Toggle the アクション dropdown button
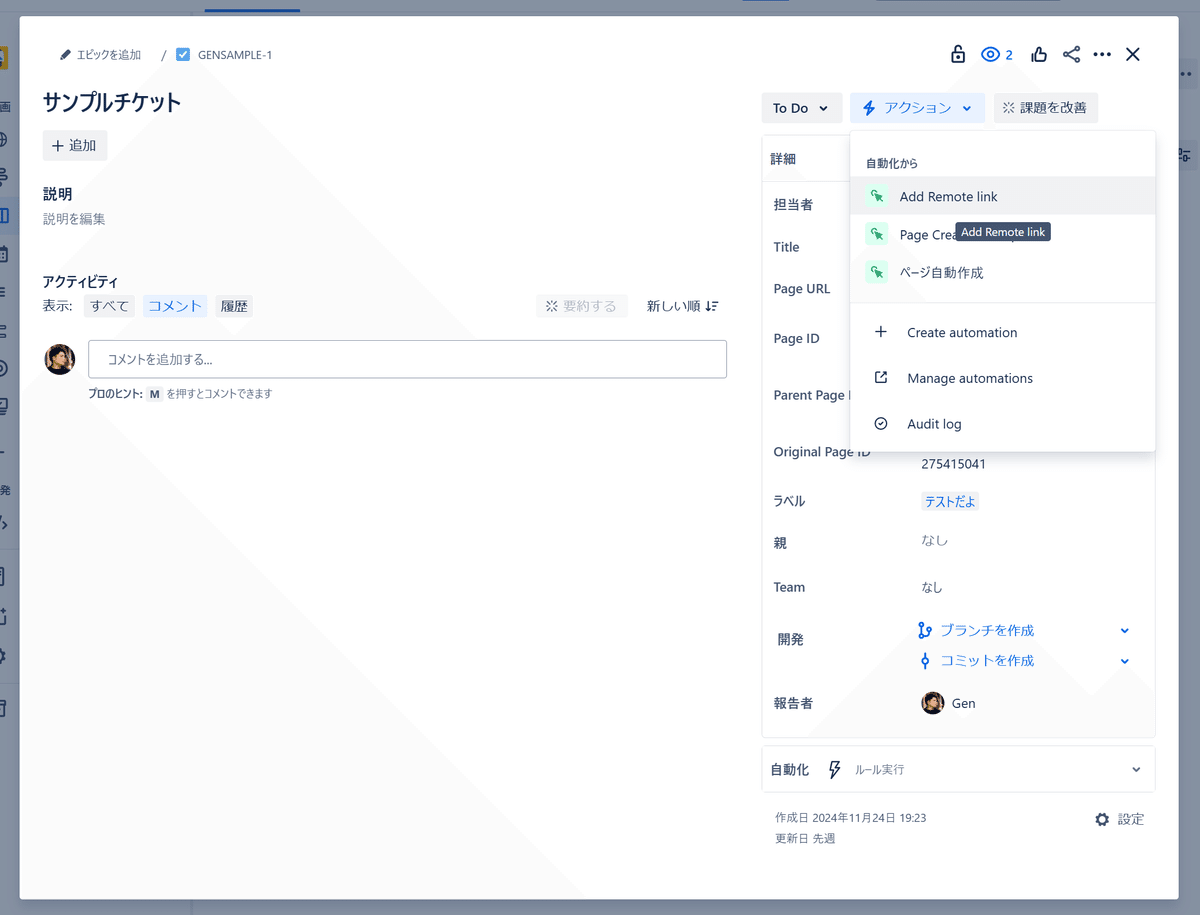Image resolution: width=1200 pixels, height=915 pixels. point(917,108)
